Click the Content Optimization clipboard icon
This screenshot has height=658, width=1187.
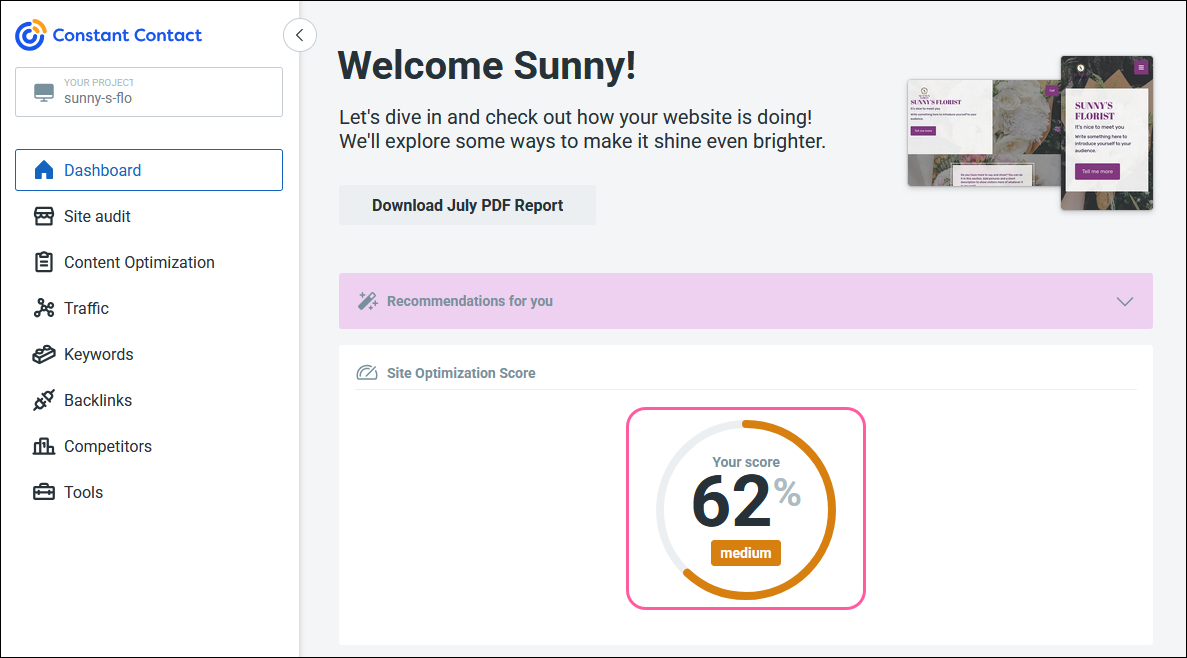[44, 262]
